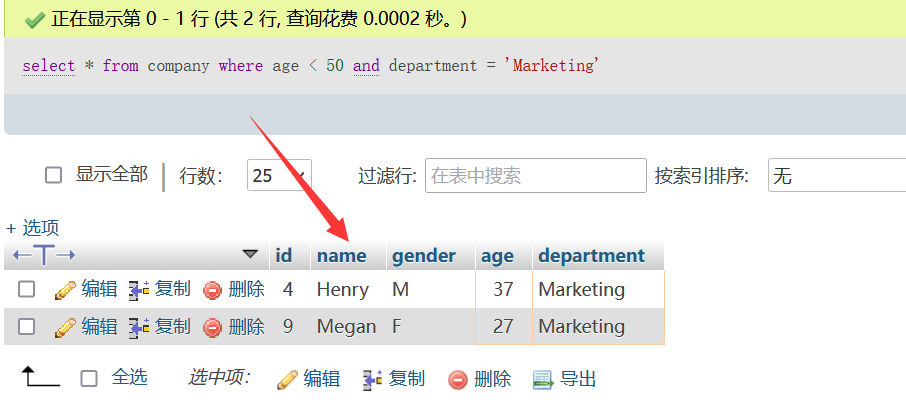Check the row checkbox for Henry

pos(27,289)
